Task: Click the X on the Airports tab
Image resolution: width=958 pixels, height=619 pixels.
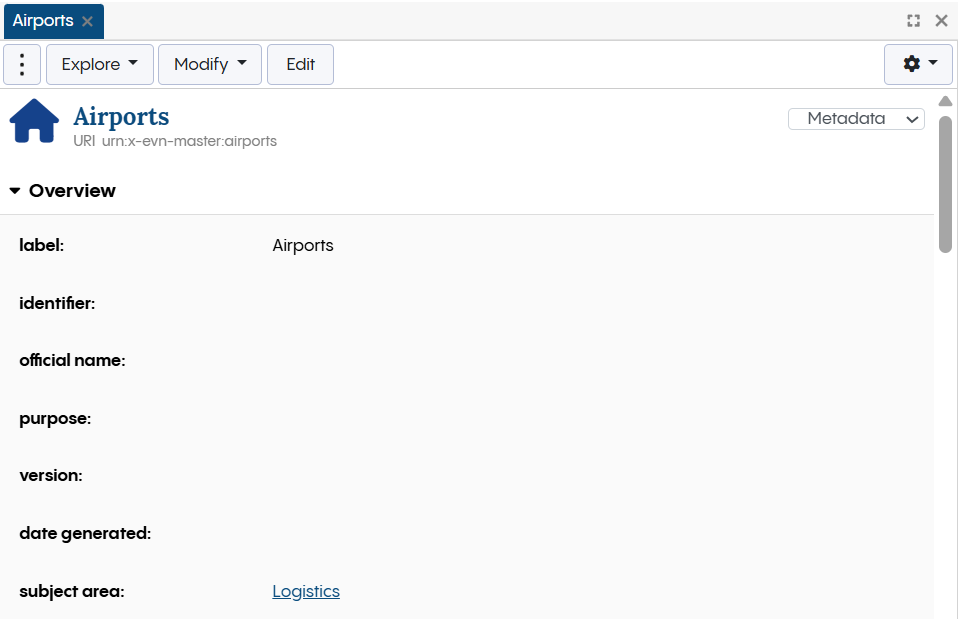Action: pyautogui.click(x=89, y=20)
